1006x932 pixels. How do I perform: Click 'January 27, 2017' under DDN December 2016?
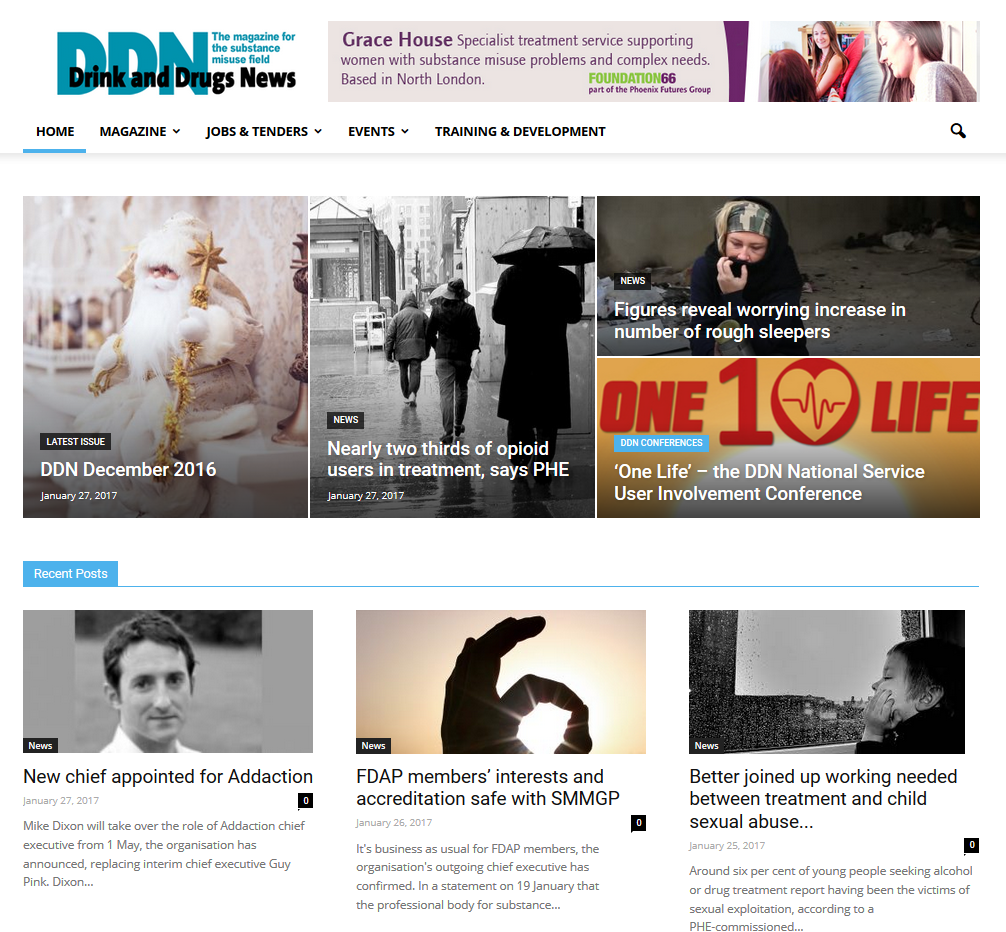pos(79,496)
